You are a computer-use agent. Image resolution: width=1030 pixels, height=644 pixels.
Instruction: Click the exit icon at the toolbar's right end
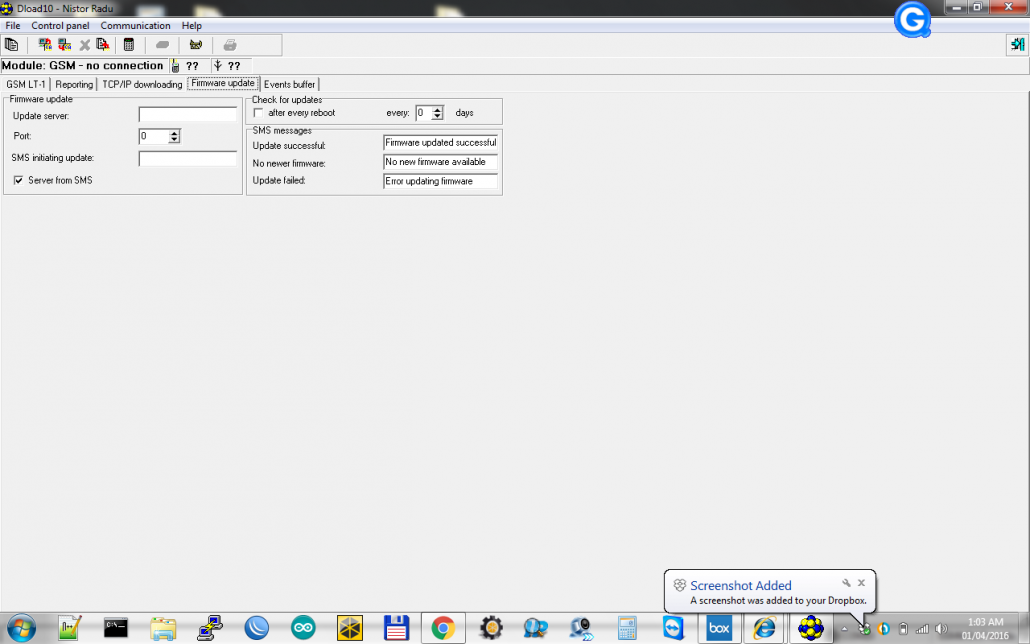coord(1017,45)
